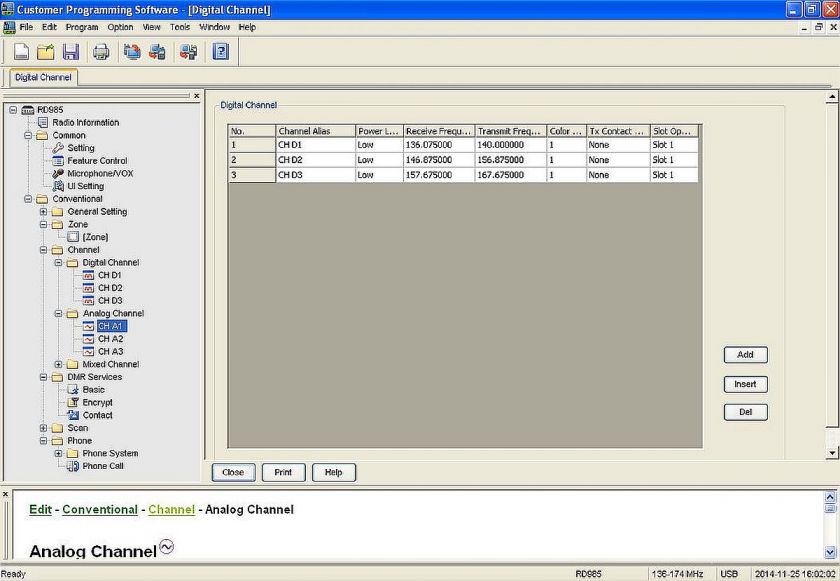840x581 pixels.
Task: Expand the Phone System folder
Action: pos(58,453)
